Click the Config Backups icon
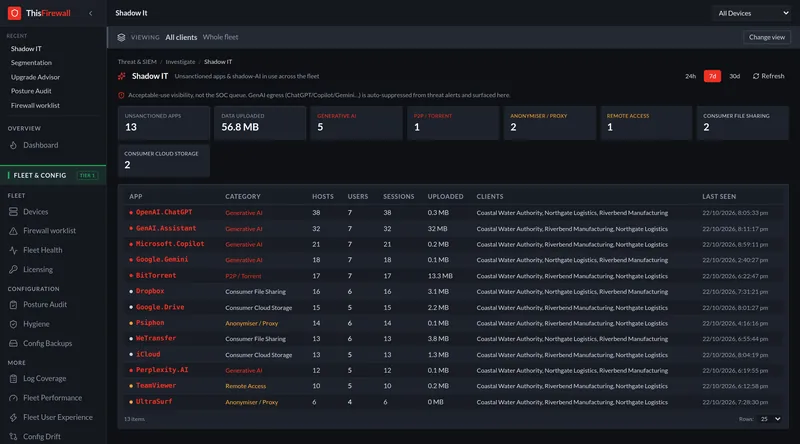Screen dimensions: 800x444 (x=13, y=343)
